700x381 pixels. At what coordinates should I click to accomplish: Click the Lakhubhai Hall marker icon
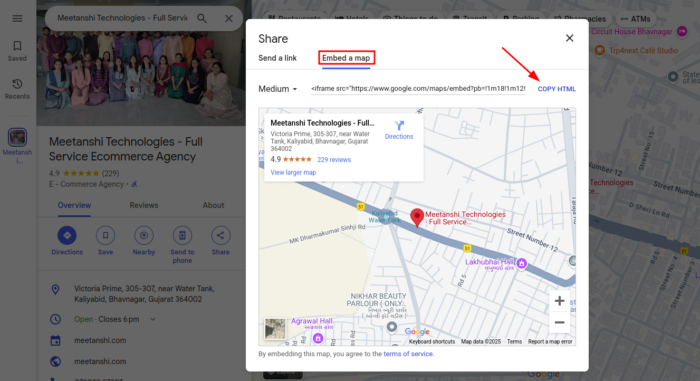(x=521, y=264)
